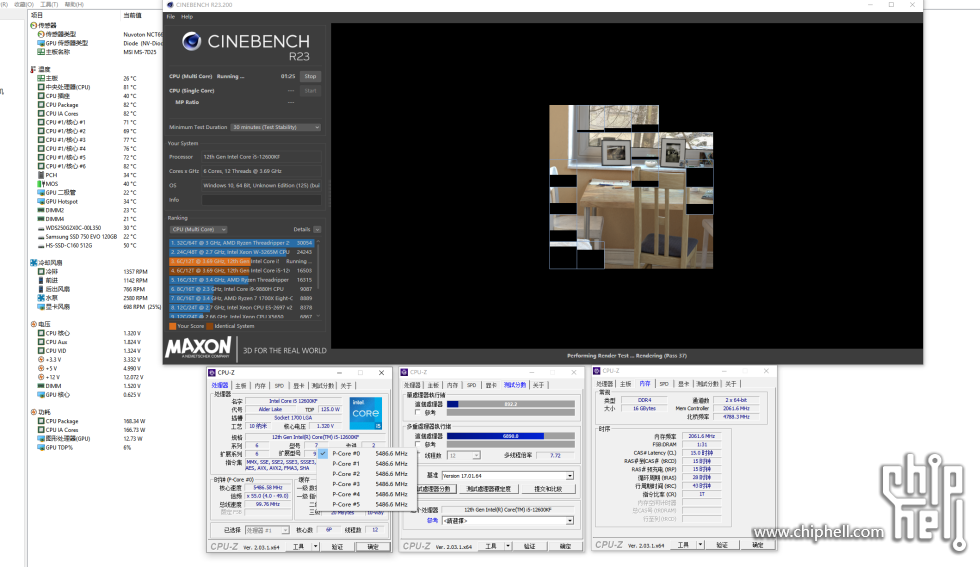Click the MOS temperature icon

click(41, 184)
